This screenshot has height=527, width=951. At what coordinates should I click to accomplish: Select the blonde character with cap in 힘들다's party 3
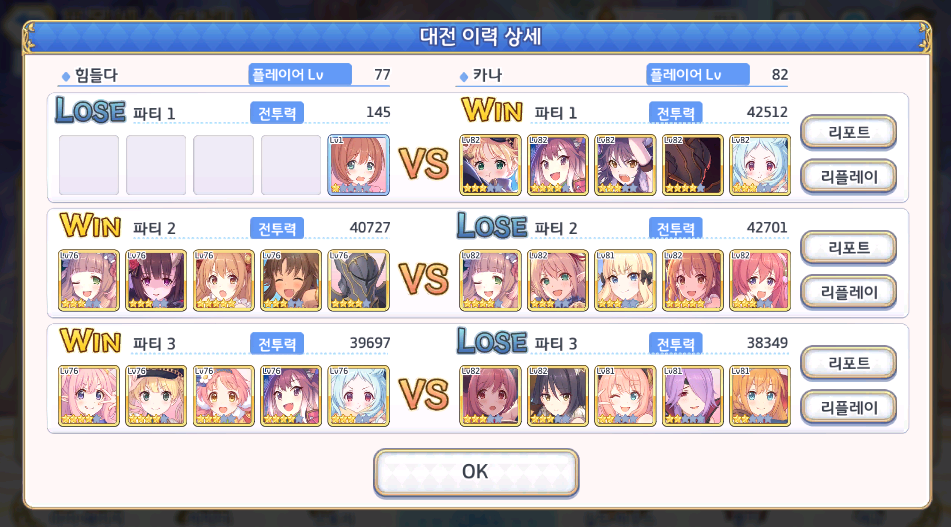click(156, 395)
